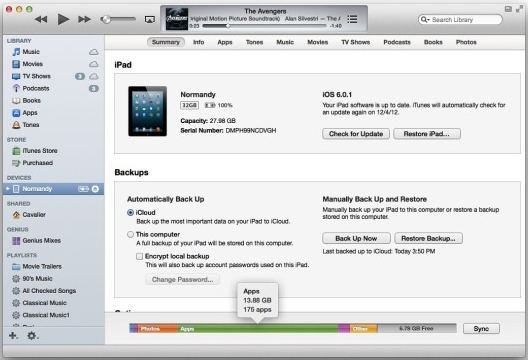The width and height of the screenshot is (528, 360).
Task: Enter full screen mode icon
Action: pyautogui.click(x=520, y=9)
